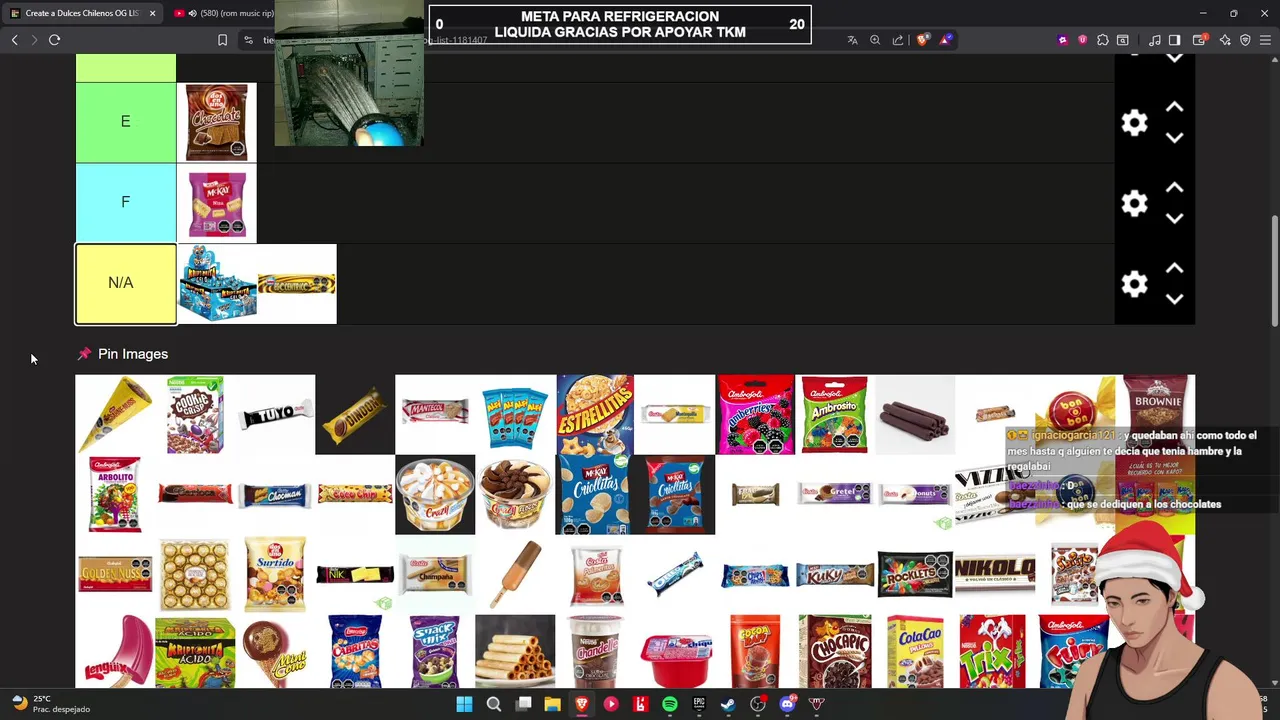The height and width of the screenshot is (720, 1280).
Task: Close the Dulces Chilenos browser tab
Action: coord(152,13)
